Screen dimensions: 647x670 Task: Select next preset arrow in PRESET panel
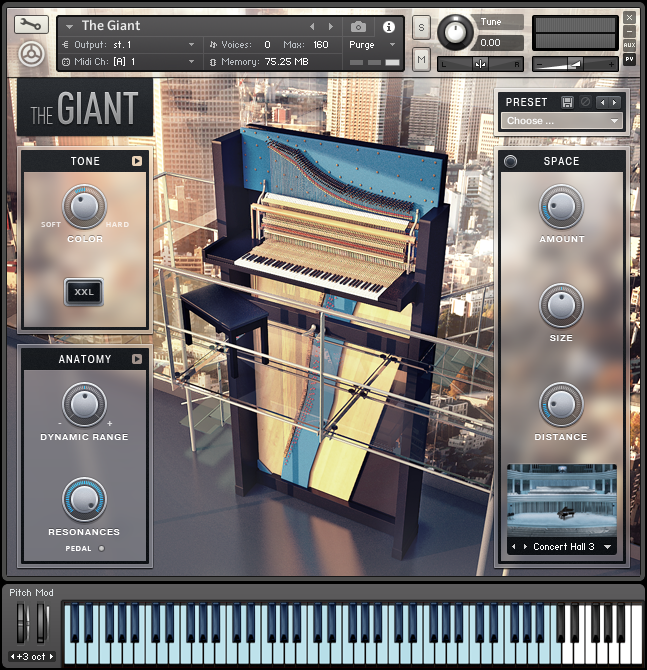(x=615, y=103)
